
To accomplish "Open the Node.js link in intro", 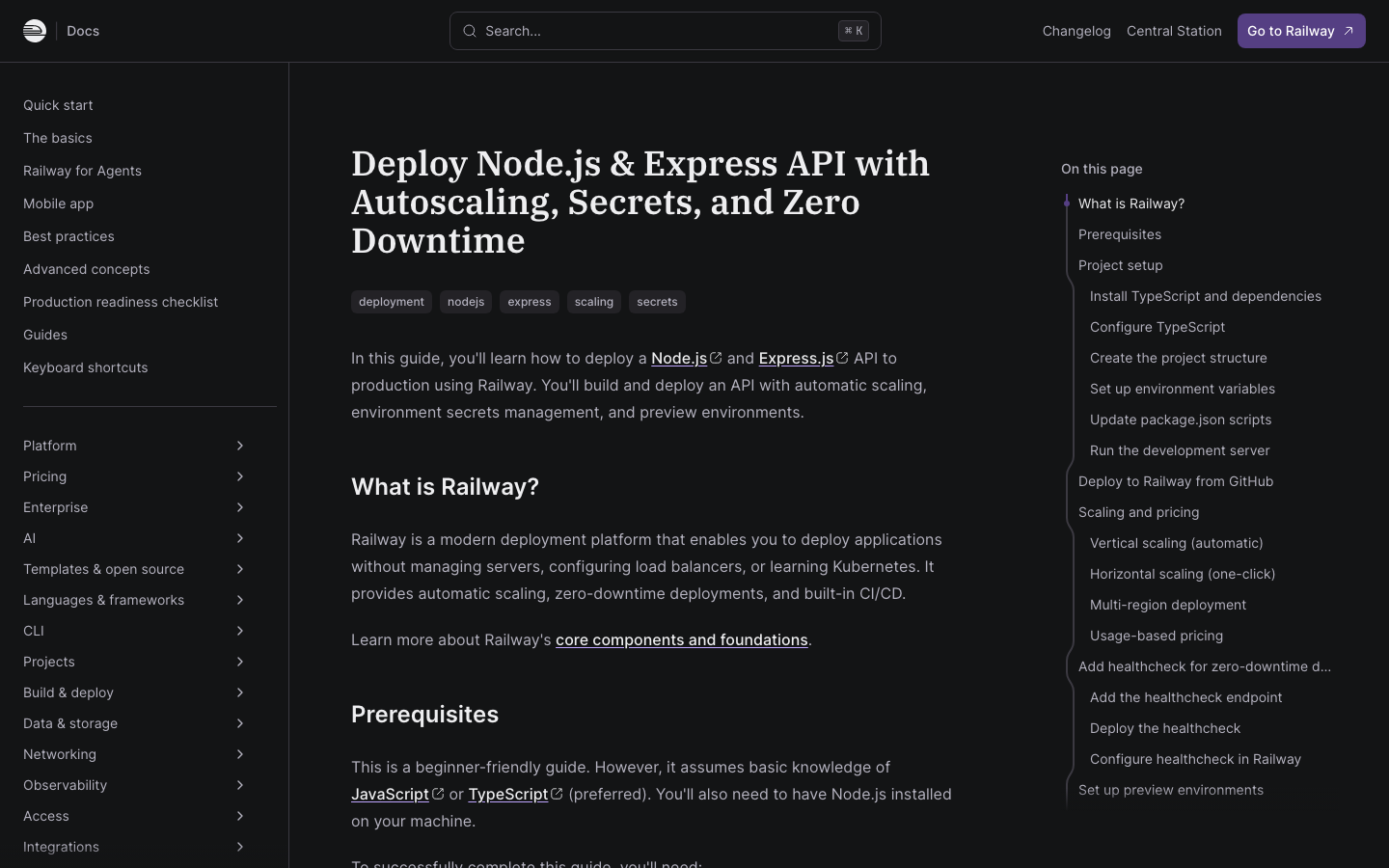I will [x=679, y=358].
